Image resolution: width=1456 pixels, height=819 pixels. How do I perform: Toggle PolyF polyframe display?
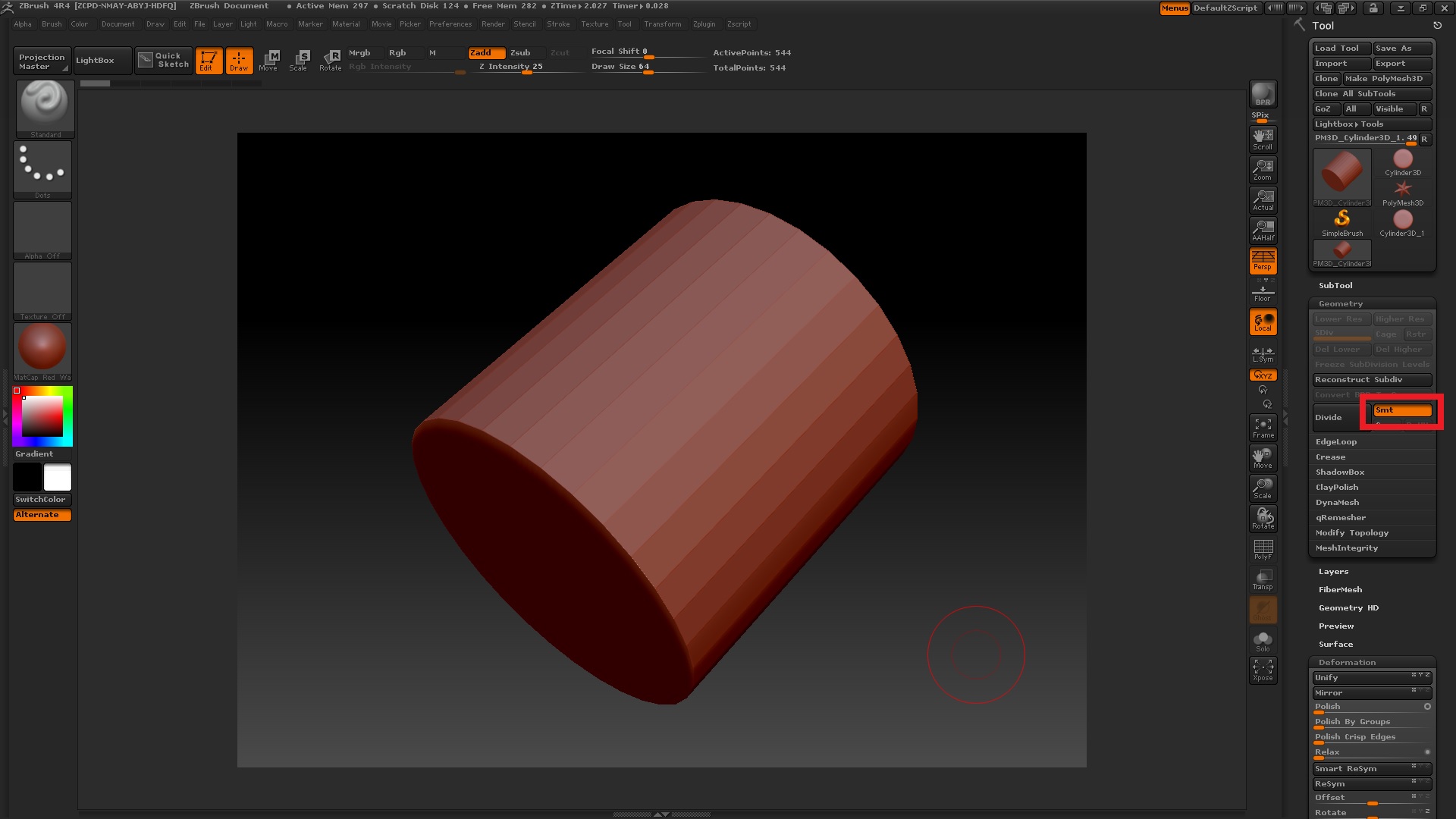[x=1263, y=549]
